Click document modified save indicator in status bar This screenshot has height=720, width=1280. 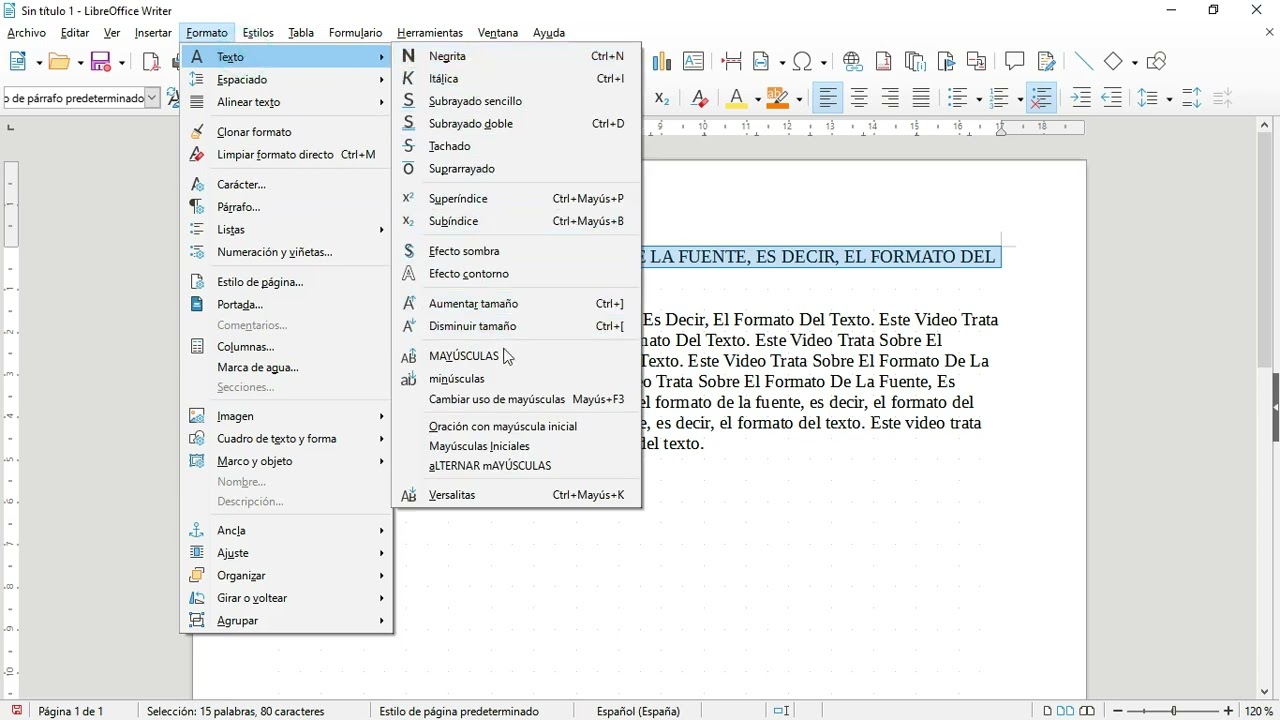pyautogui.click(x=17, y=711)
